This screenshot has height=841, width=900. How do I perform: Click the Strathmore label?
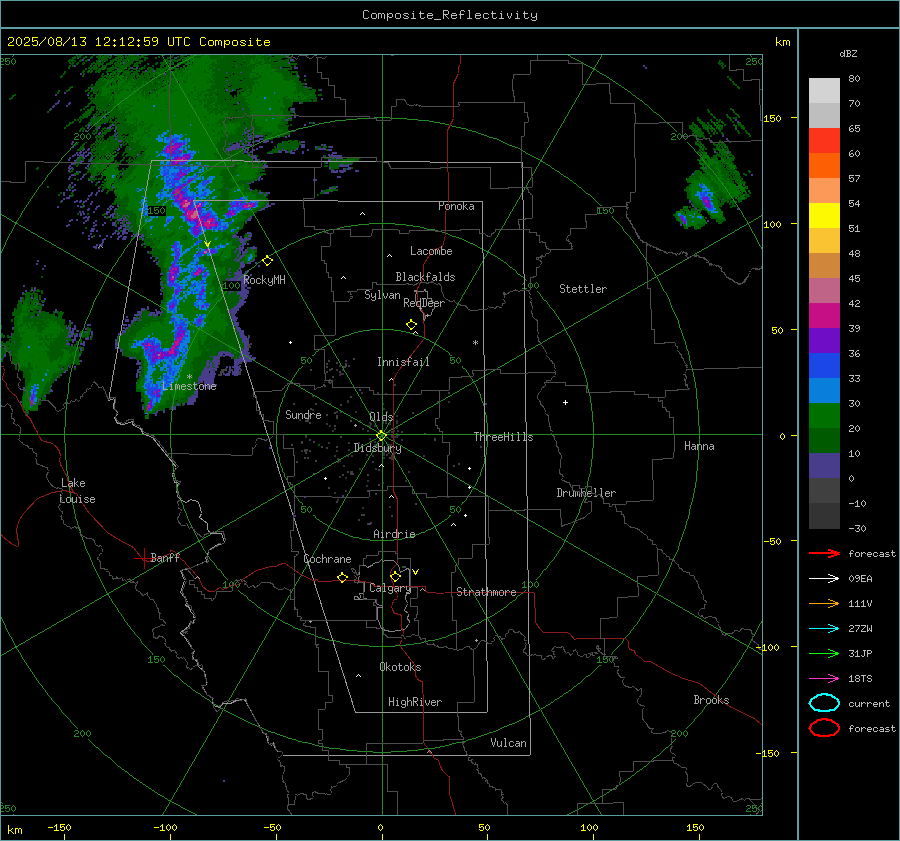(x=486, y=592)
